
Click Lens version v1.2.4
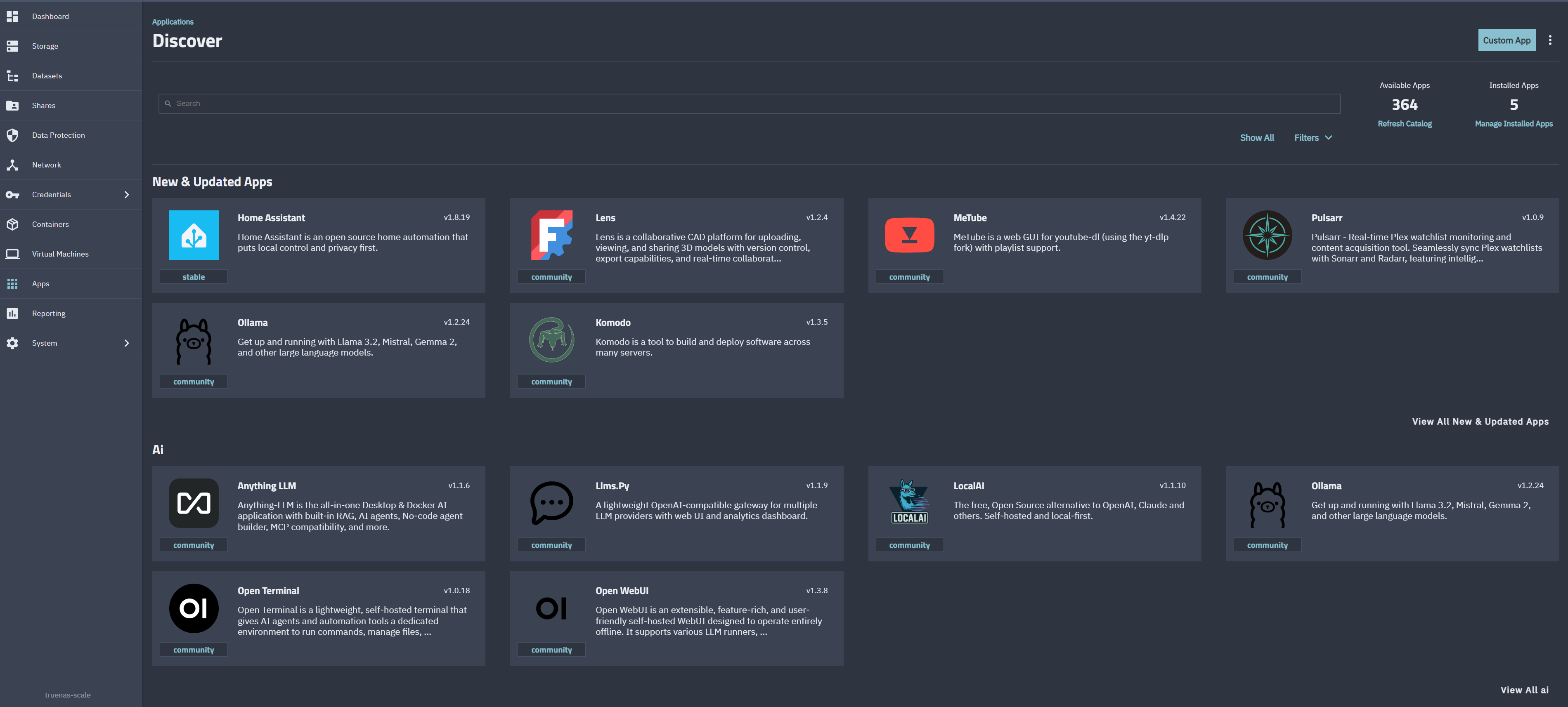pyautogui.click(x=817, y=217)
